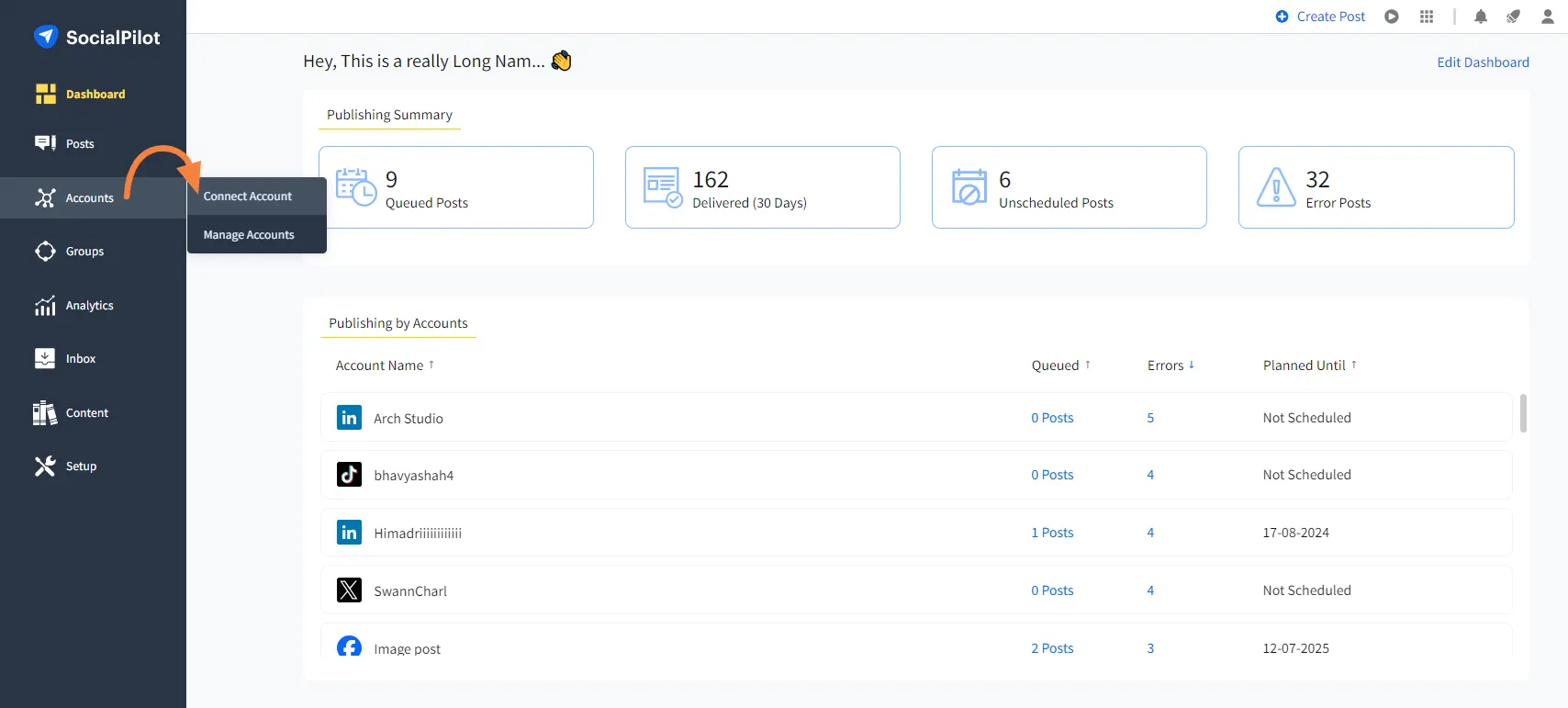Click the Create Post link
This screenshot has width=1568, height=708.
[1331, 17]
